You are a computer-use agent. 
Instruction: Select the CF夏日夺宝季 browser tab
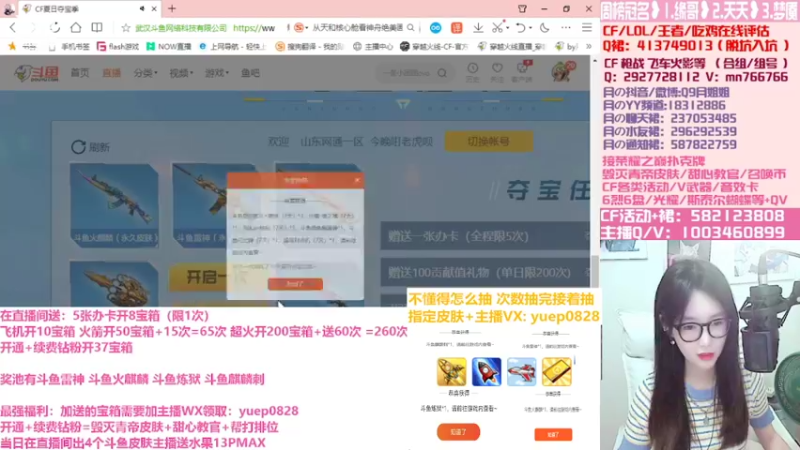[89, 9]
